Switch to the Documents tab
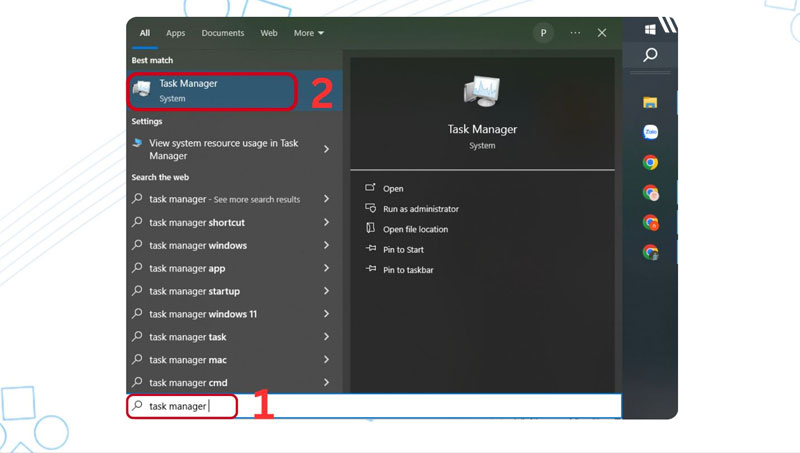 point(222,33)
